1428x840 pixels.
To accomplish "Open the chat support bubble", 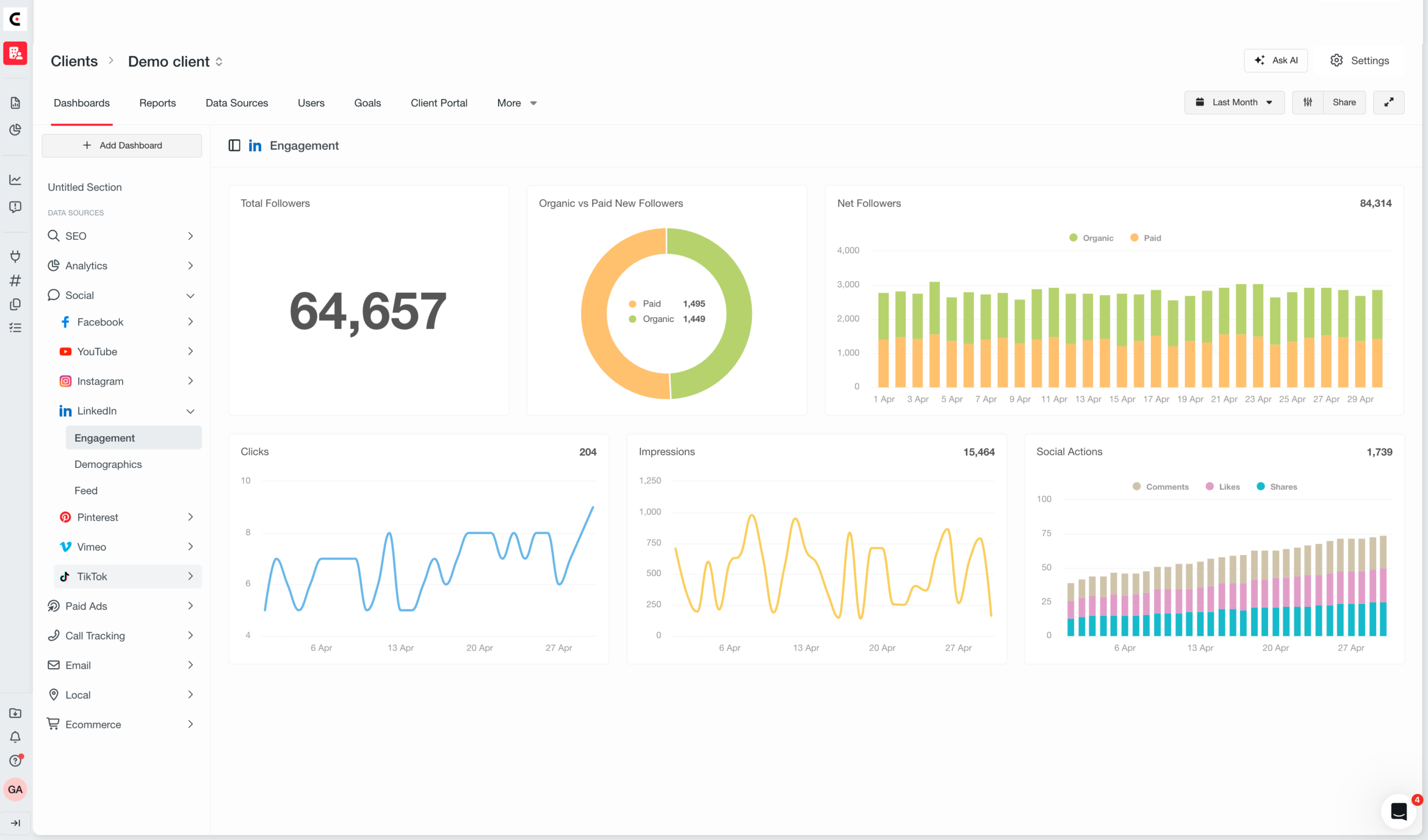I will (1398, 811).
